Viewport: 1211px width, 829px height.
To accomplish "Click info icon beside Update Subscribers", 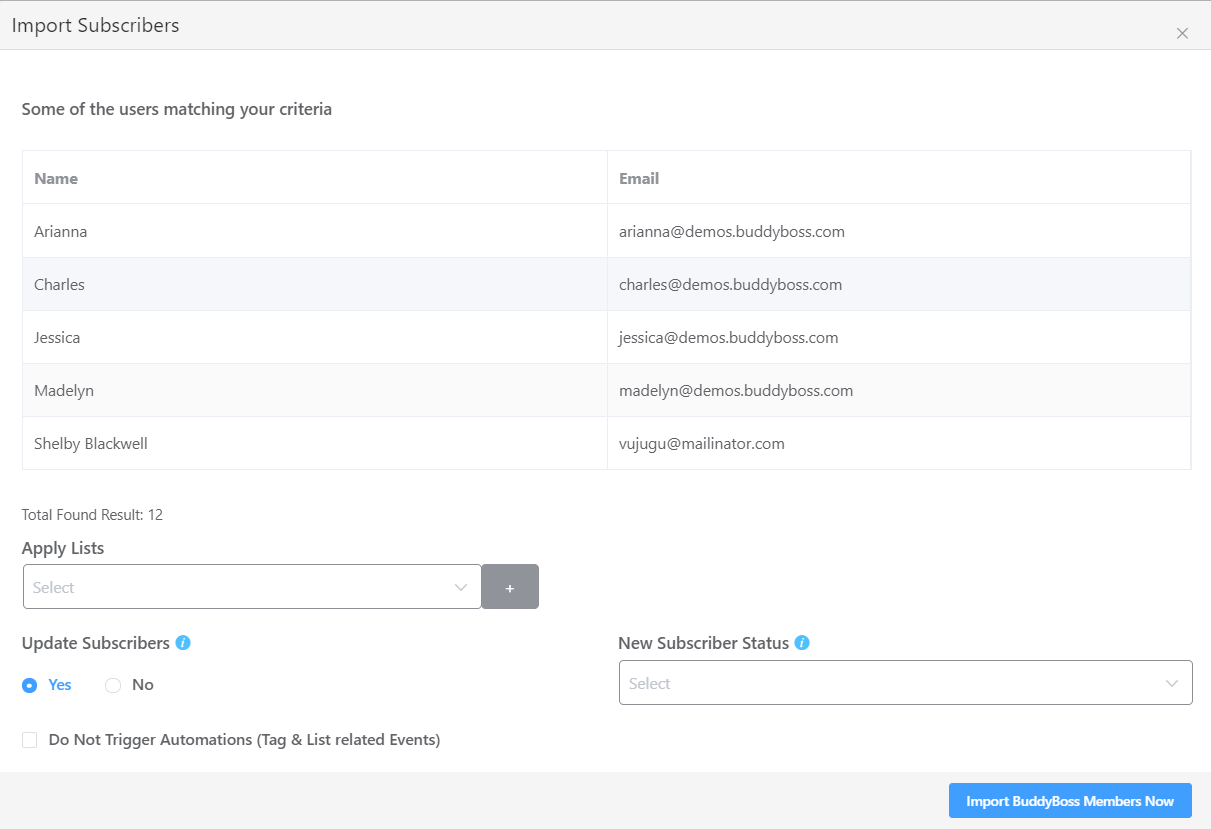I will click(183, 643).
